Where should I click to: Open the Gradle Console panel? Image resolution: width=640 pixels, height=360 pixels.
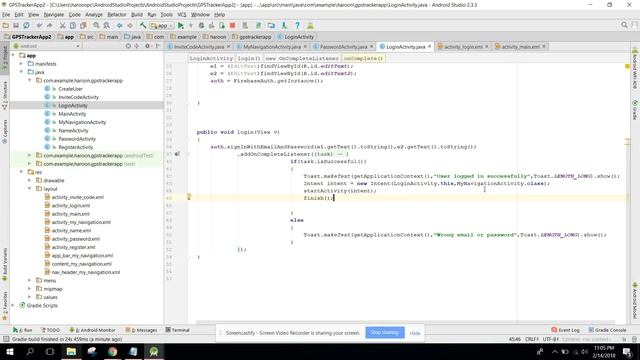click(x=606, y=330)
